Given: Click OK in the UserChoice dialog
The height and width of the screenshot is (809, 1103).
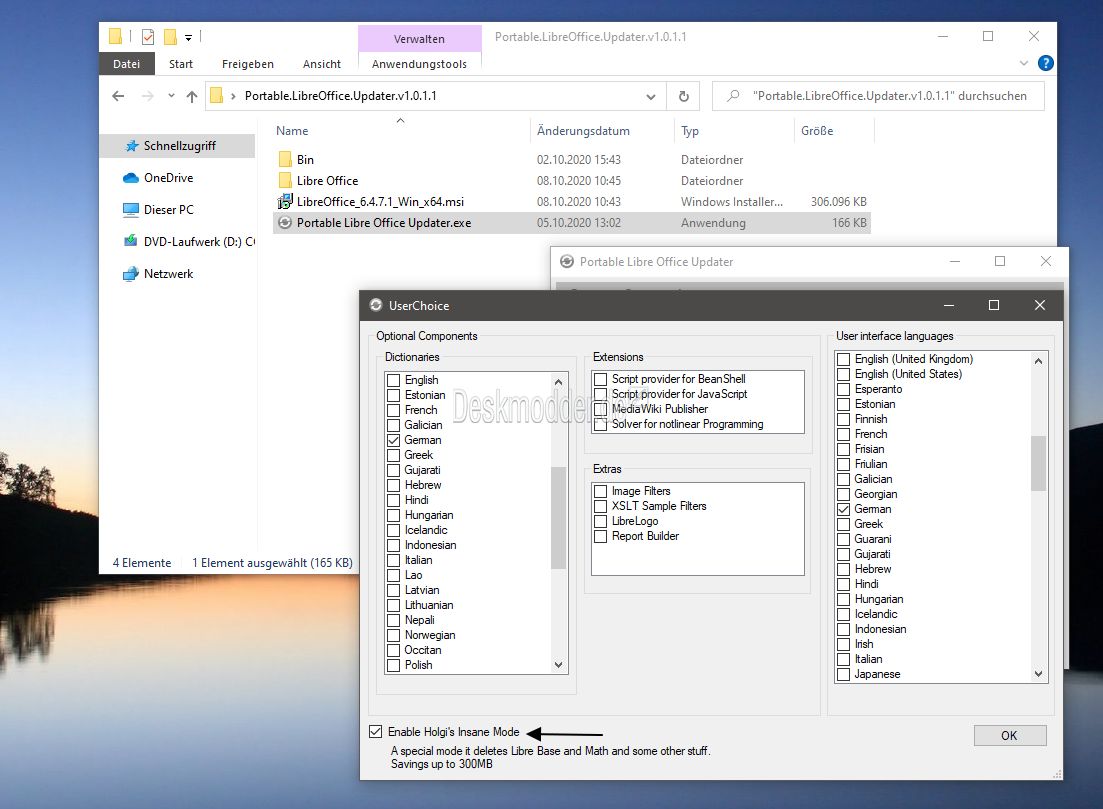Looking at the screenshot, I should click(1009, 735).
